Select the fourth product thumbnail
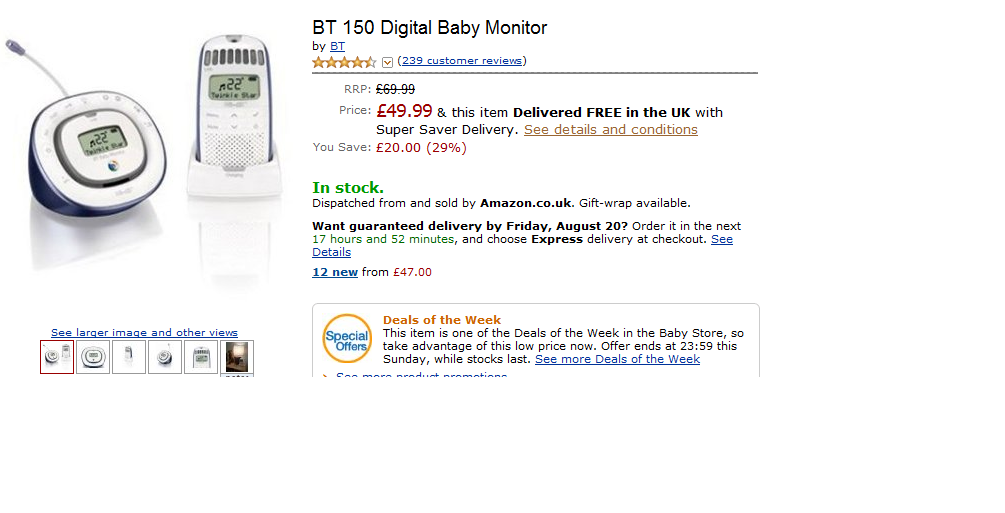 pos(165,357)
